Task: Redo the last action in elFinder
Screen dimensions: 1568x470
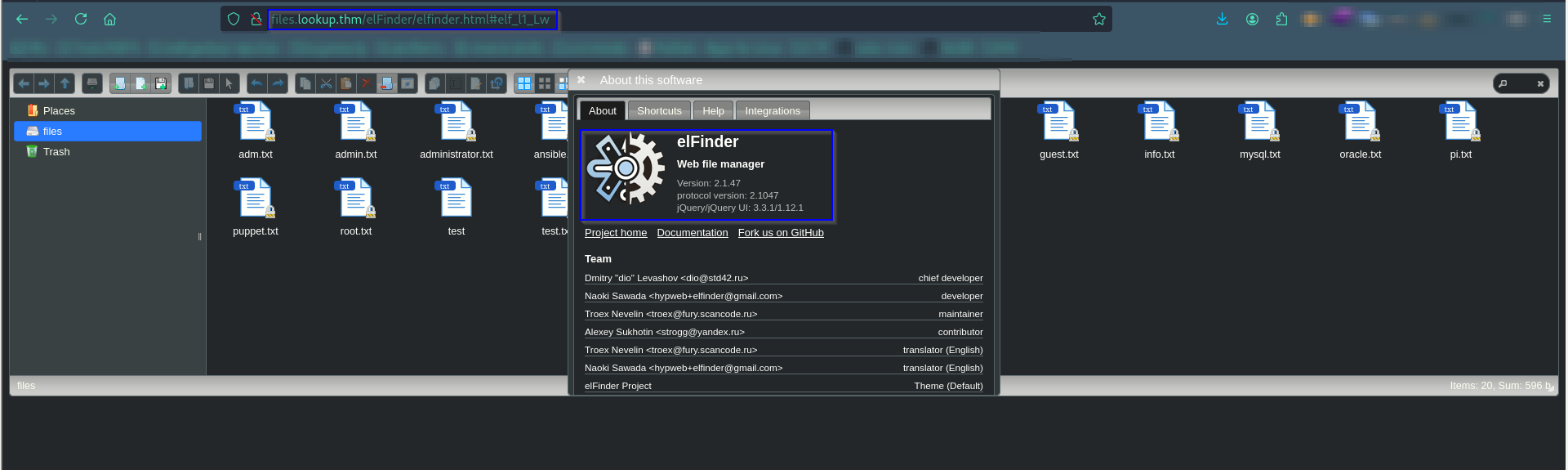Action: [278, 83]
